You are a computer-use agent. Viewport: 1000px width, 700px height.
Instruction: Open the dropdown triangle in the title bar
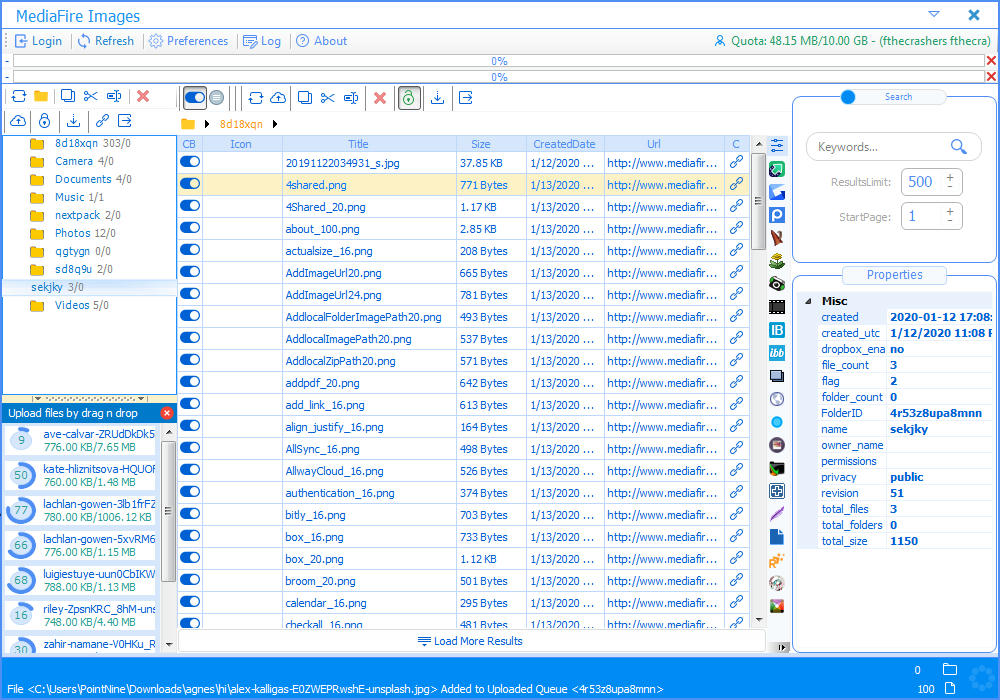[934, 15]
